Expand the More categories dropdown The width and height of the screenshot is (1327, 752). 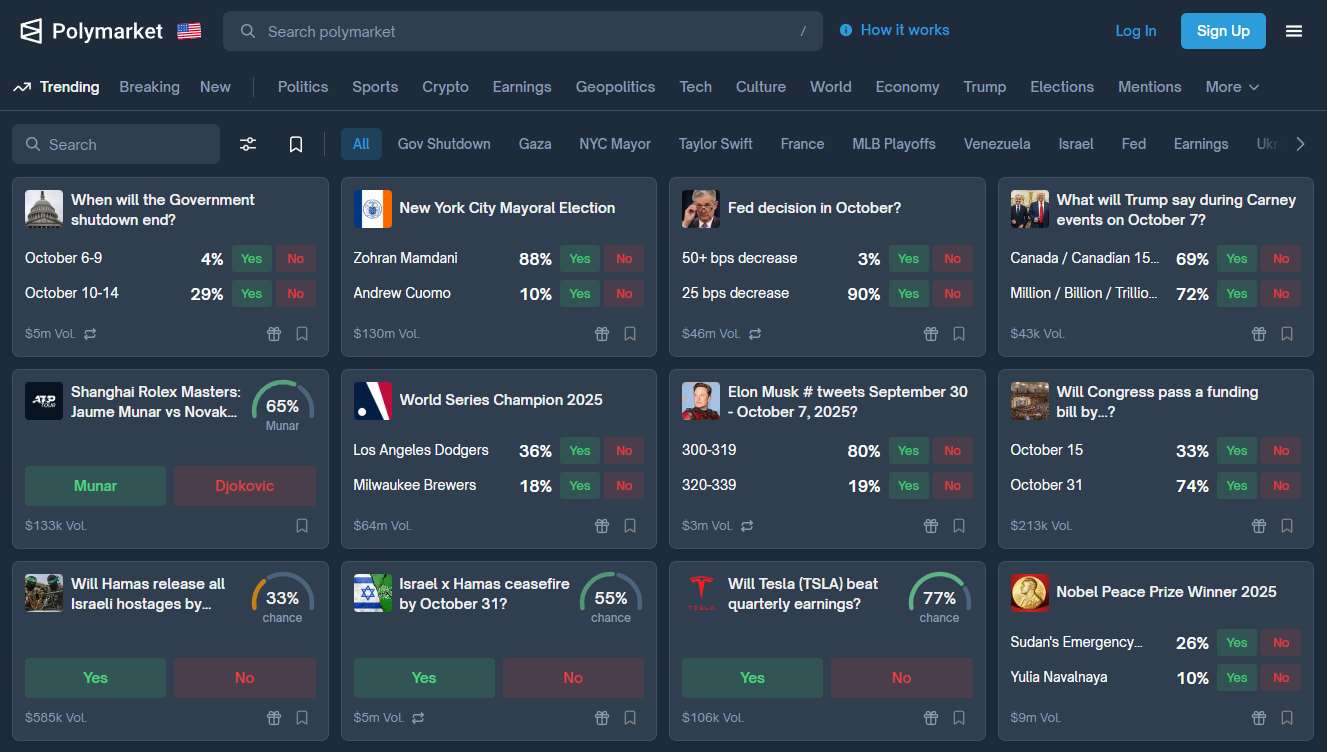click(1232, 87)
